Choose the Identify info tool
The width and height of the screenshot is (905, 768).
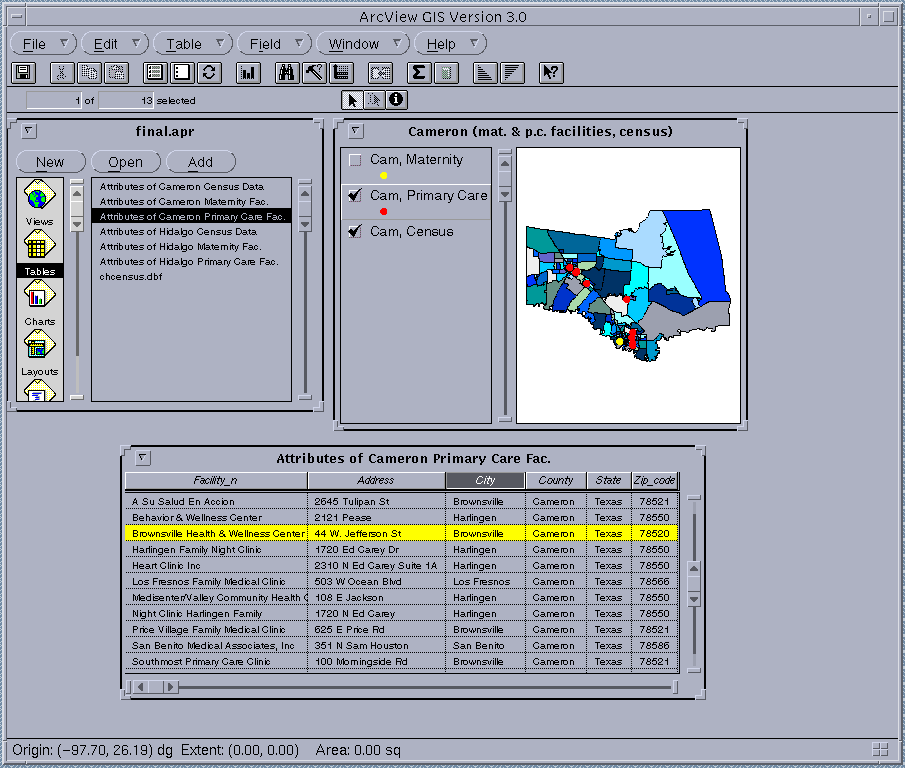(396, 100)
